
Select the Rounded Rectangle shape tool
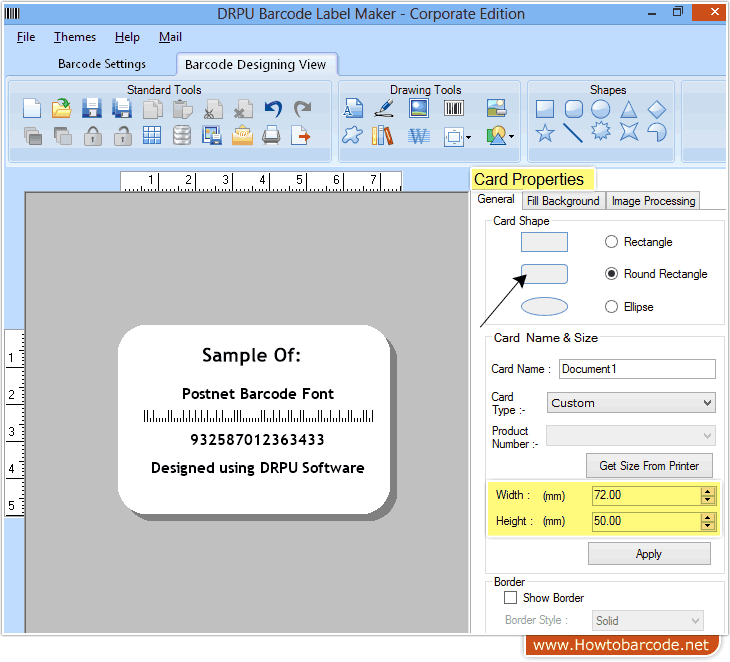pyautogui.click(x=574, y=109)
